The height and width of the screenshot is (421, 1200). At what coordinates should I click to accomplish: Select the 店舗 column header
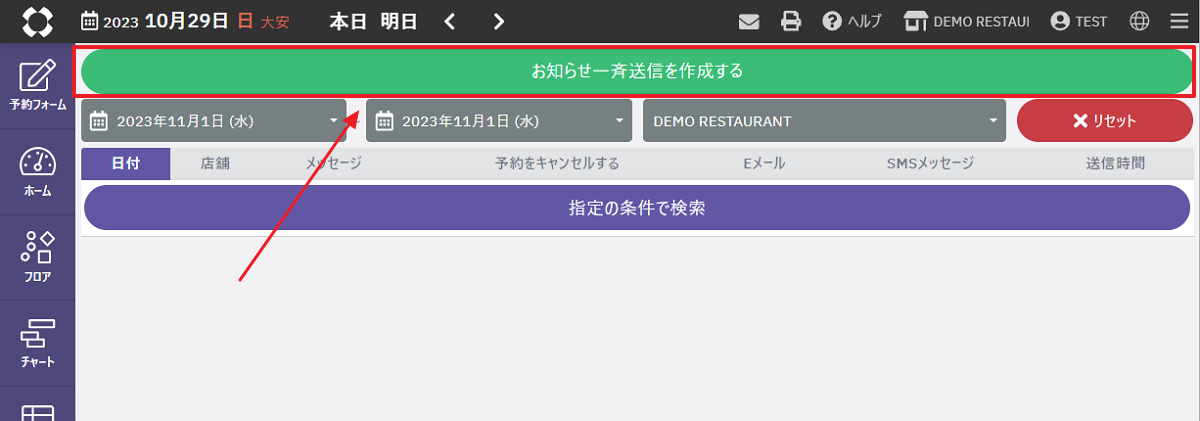coord(215,163)
